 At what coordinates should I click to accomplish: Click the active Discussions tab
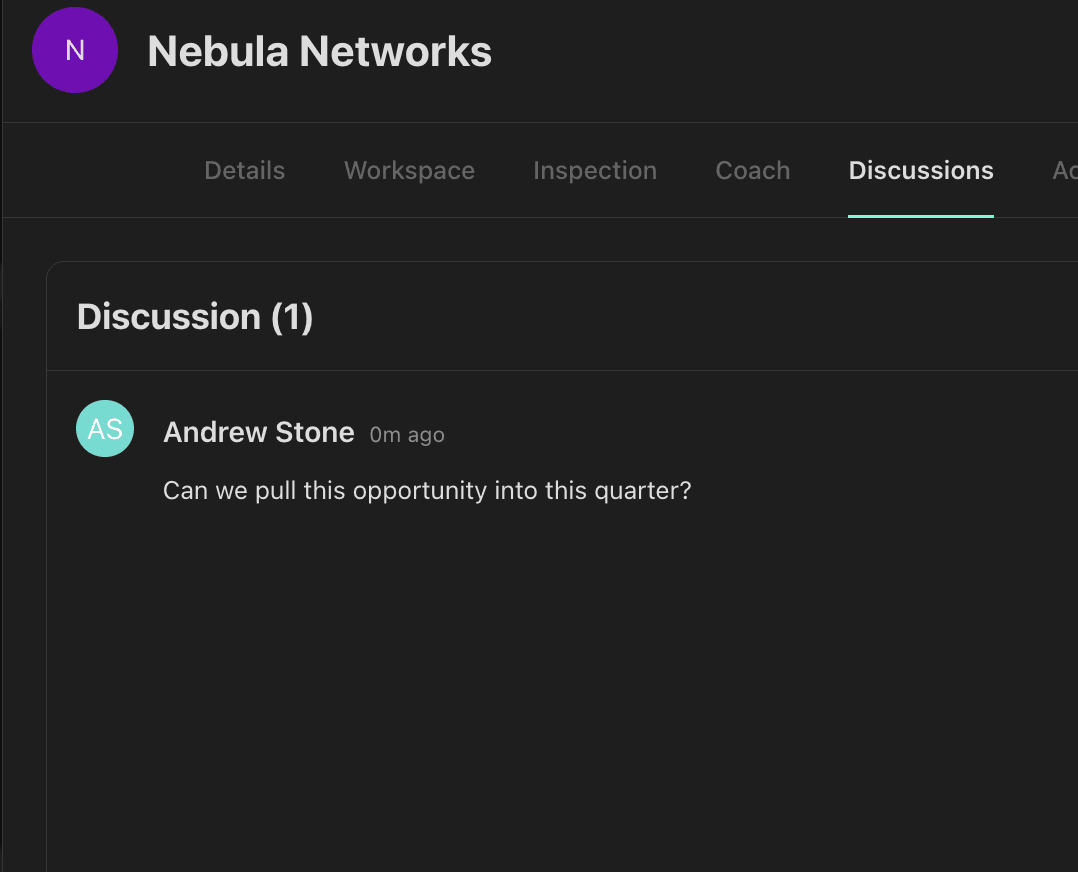[x=921, y=171]
